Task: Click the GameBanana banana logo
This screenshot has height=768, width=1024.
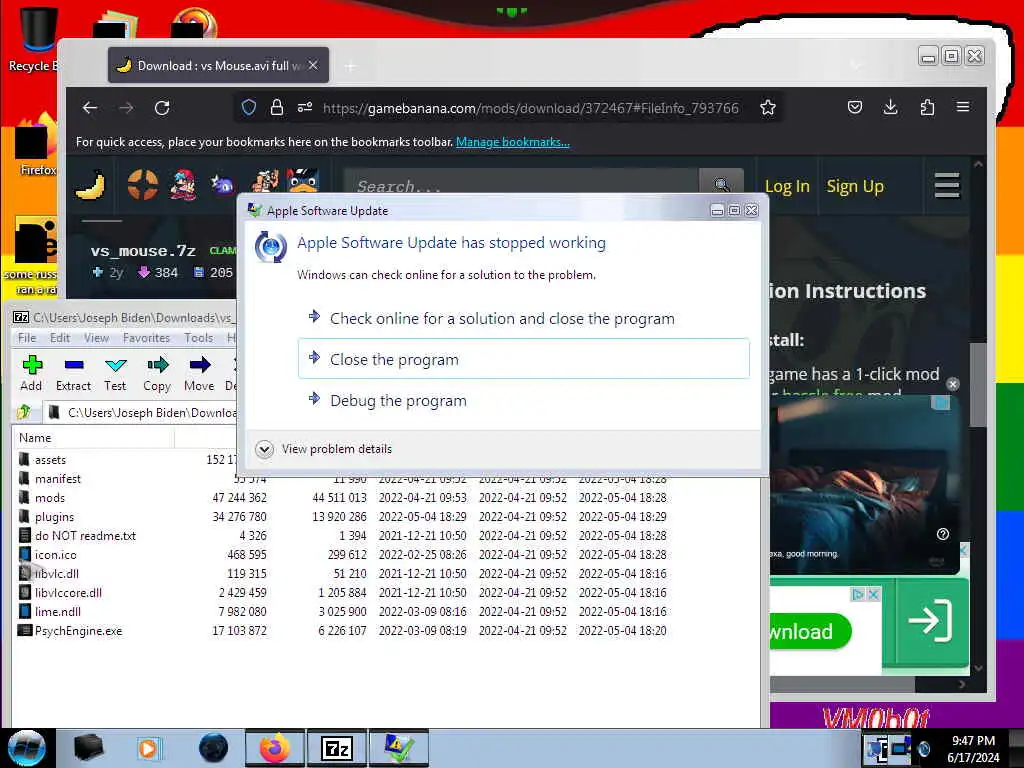Action: [x=91, y=185]
